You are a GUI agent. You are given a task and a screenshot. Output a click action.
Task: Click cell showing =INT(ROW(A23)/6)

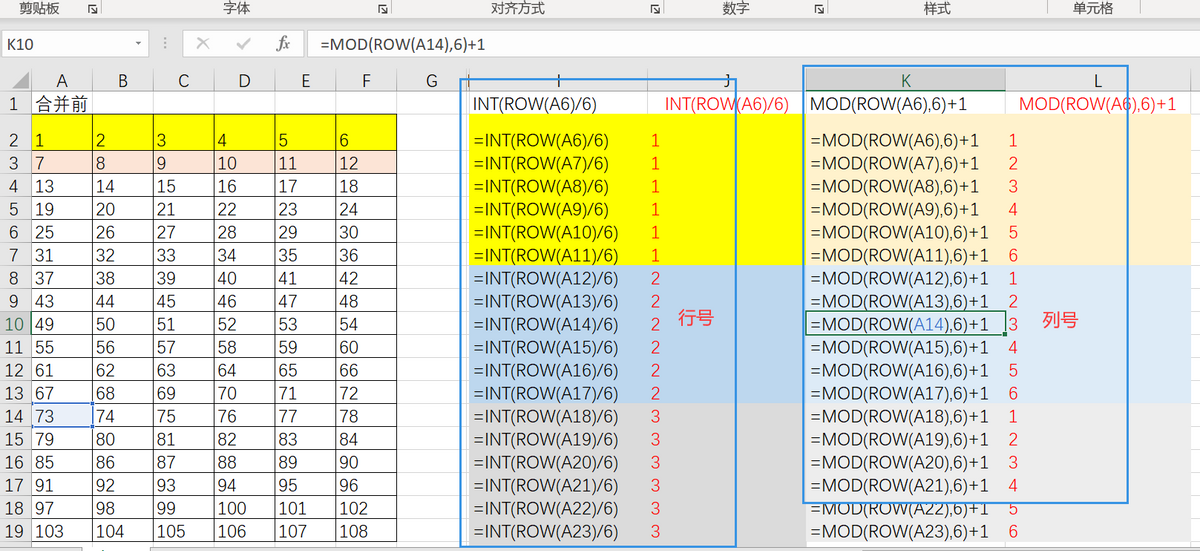tap(557, 531)
